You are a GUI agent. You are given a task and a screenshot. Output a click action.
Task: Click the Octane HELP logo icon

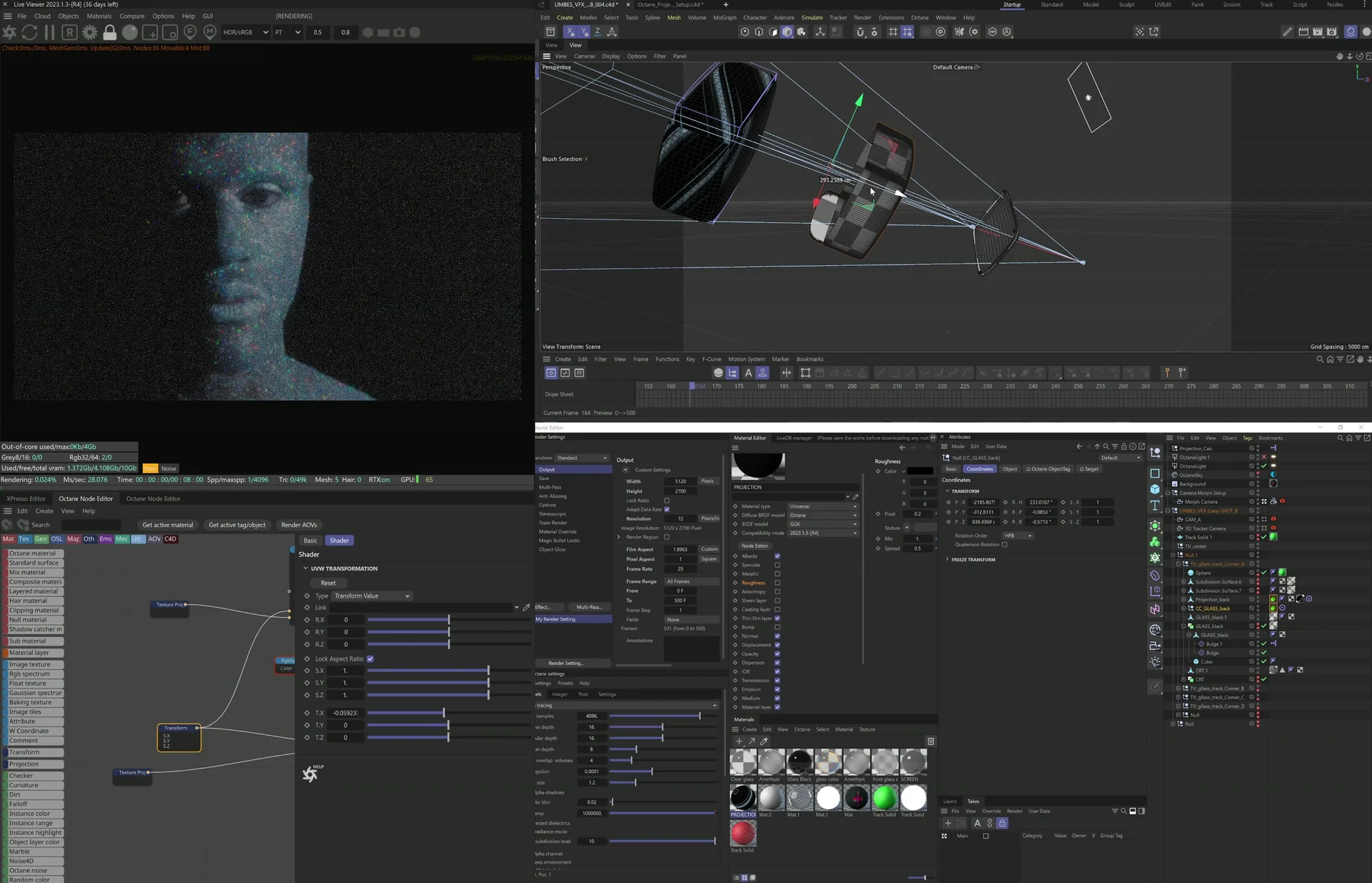tap(312, 774)
